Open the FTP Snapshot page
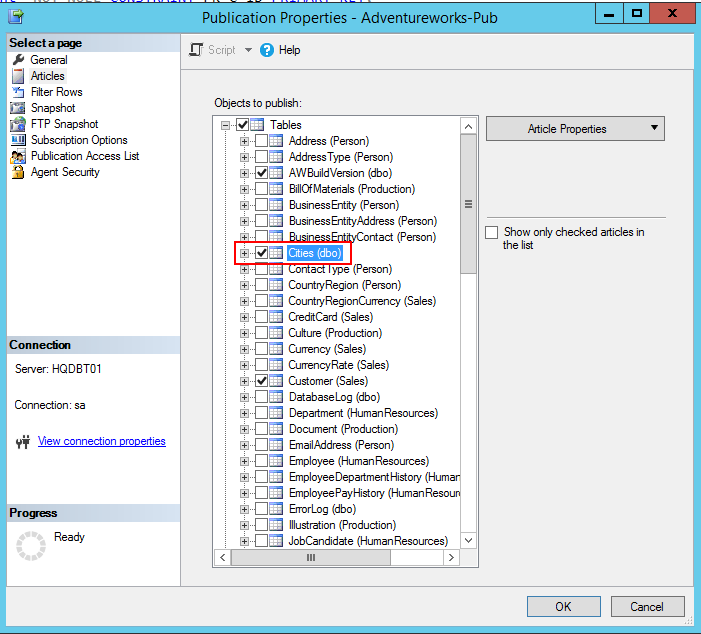The height and width of the screenshot is (634, 701). 64,124
